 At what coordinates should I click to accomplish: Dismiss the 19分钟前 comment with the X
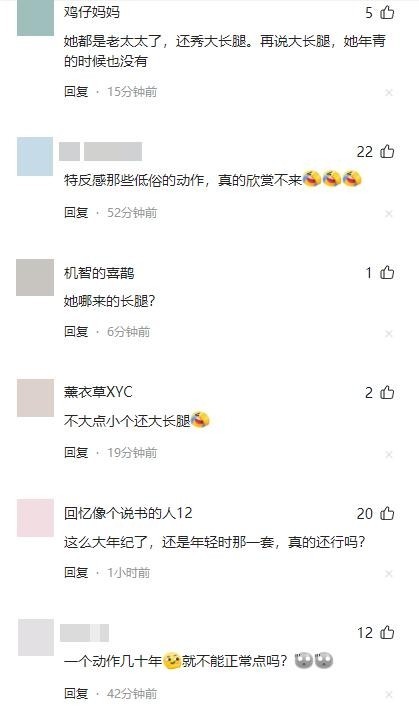point(389,454)
